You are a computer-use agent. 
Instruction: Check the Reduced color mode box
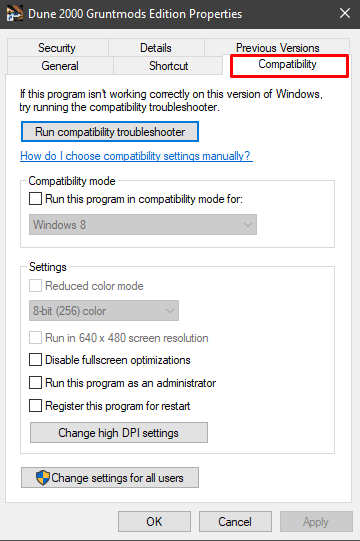(35, 286)
